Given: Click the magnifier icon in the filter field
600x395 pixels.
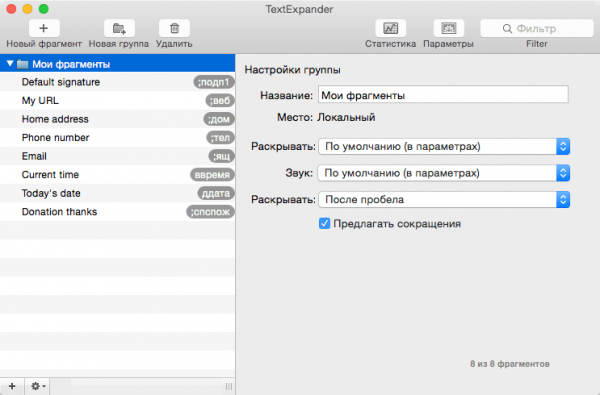Looking at the screenshot, I should pos(507,29).
